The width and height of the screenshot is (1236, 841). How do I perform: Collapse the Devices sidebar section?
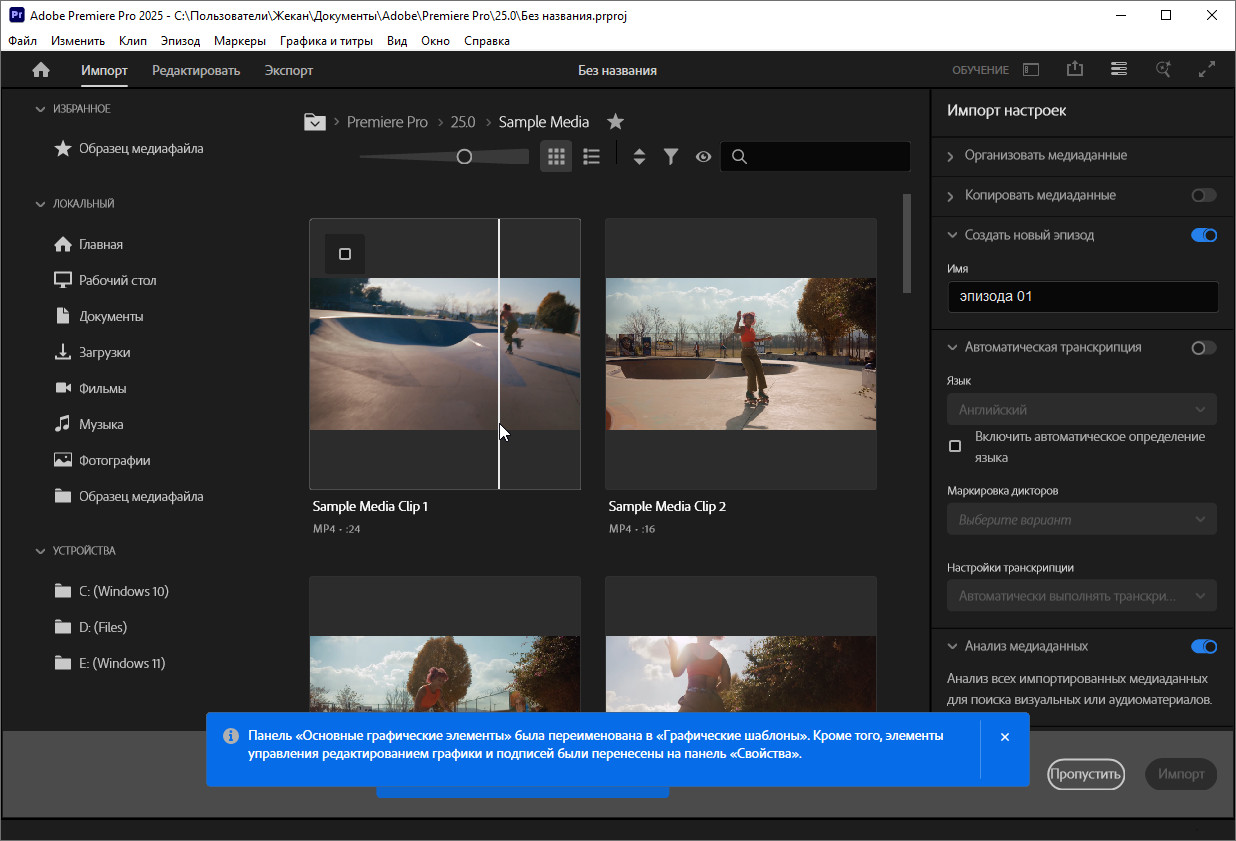pyautogui.click(x=40, y=551)
